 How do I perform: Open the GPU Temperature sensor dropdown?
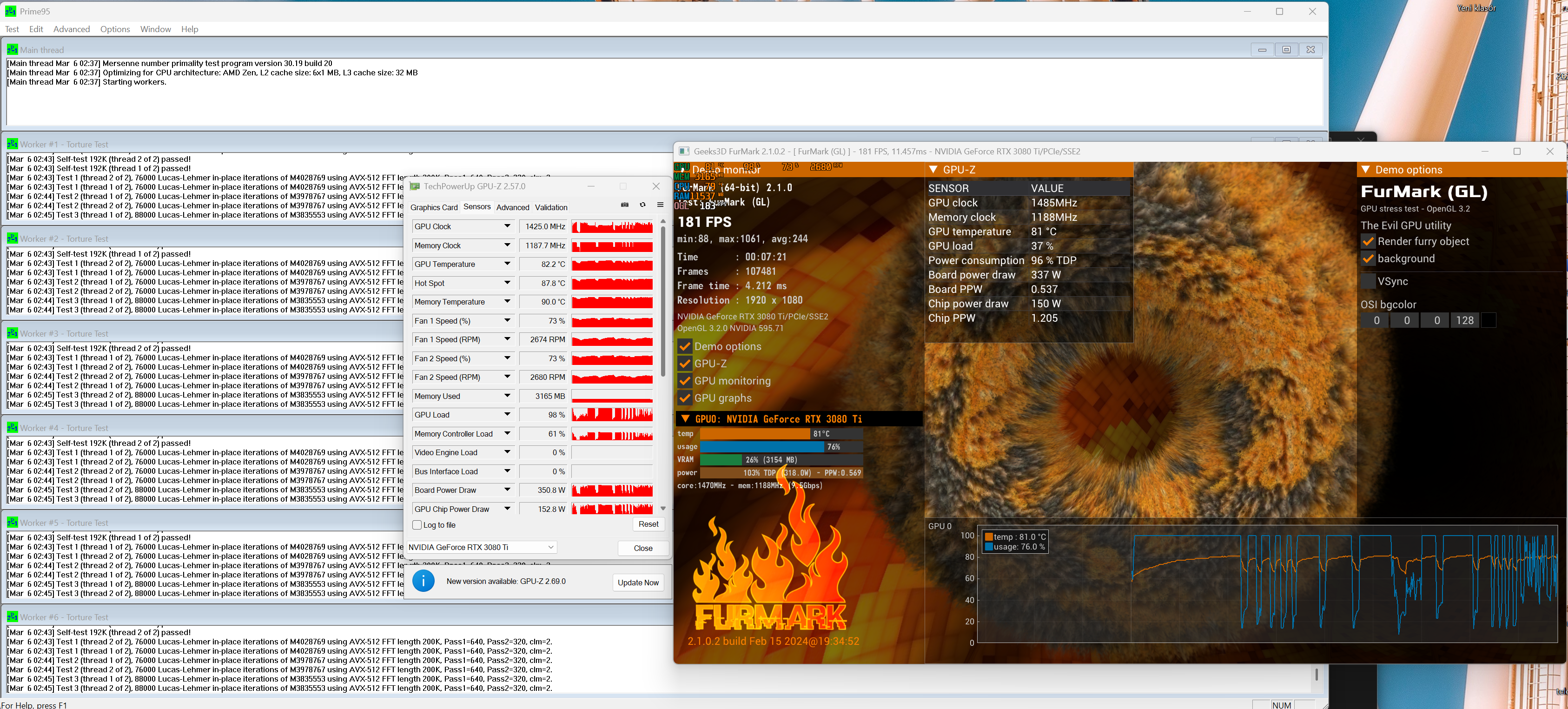coord(507,264)
